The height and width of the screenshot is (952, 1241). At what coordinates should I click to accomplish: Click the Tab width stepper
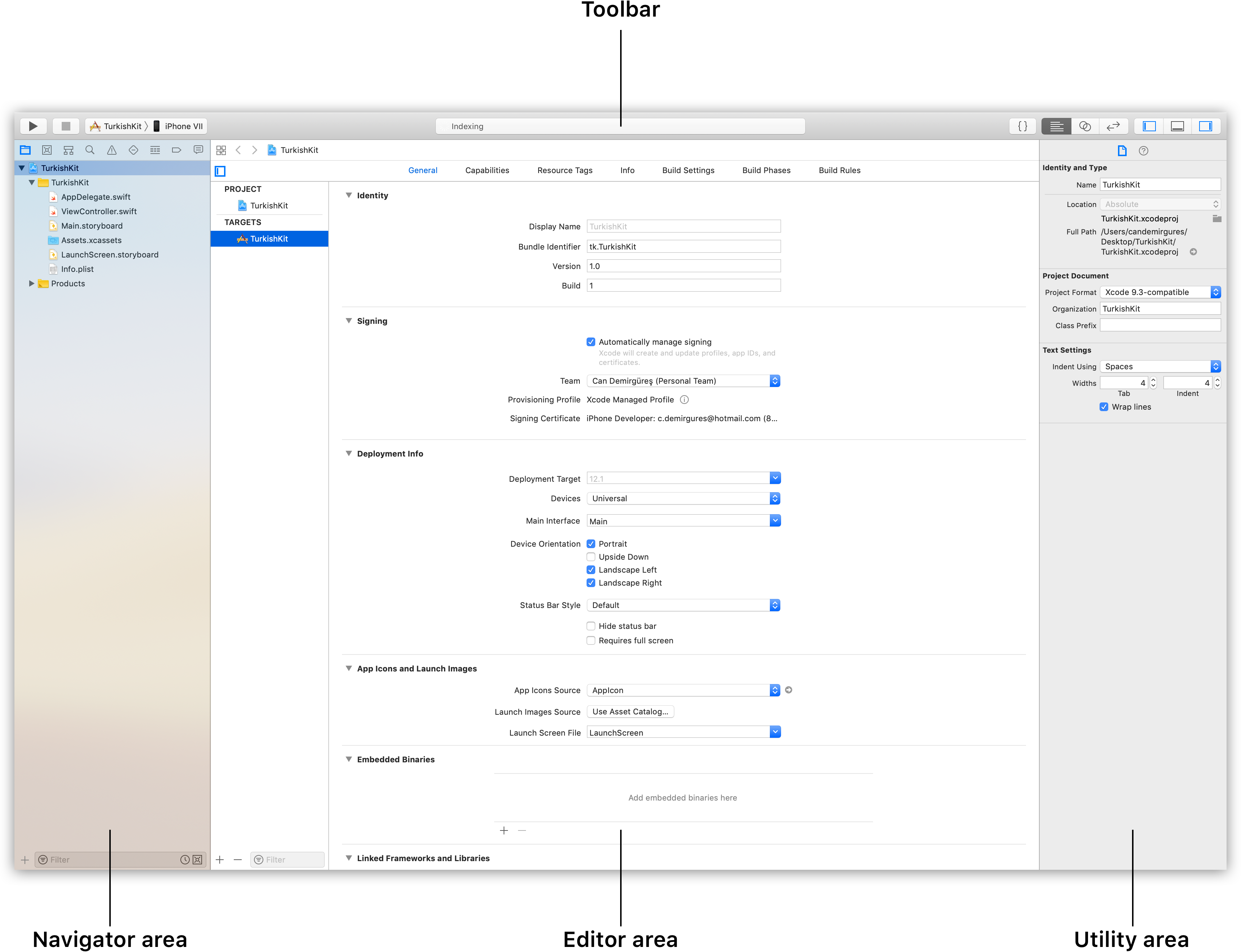point(1153,383)
